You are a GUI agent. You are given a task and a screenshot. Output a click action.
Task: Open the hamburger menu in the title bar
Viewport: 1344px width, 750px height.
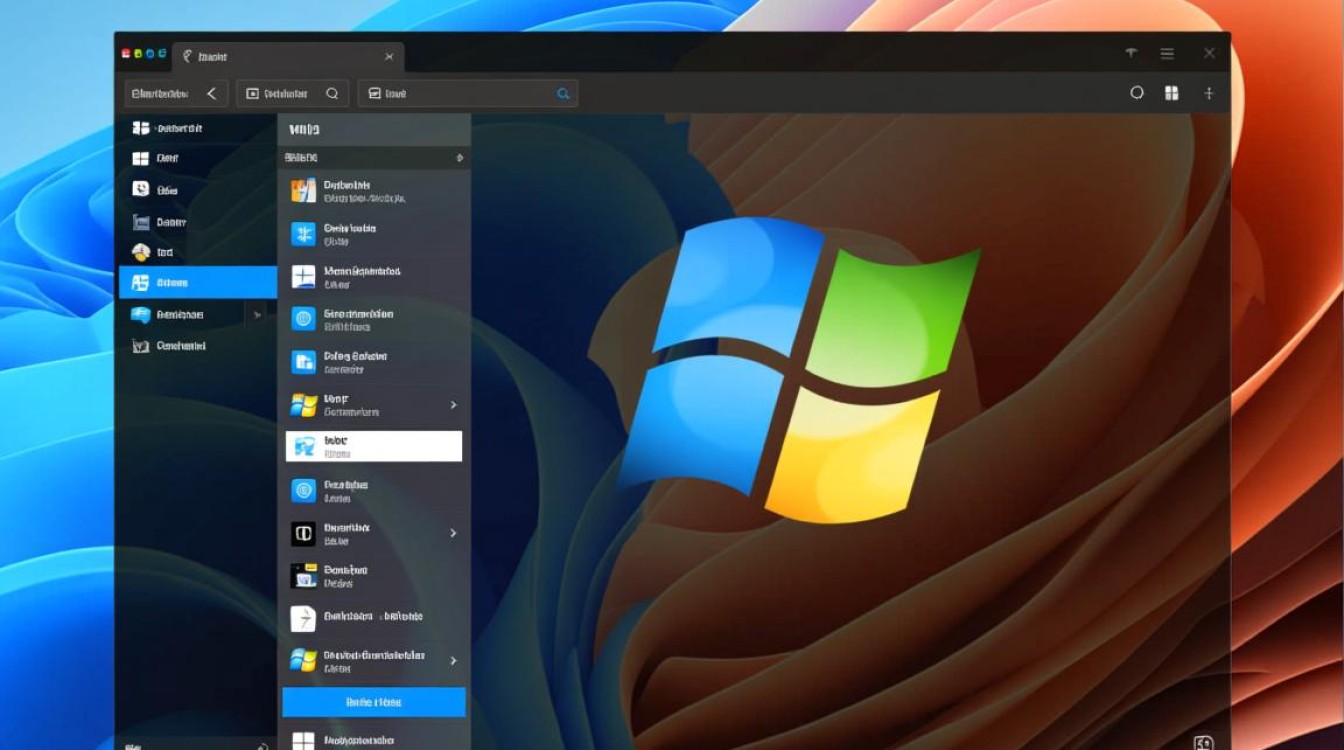pos(1167,54)
